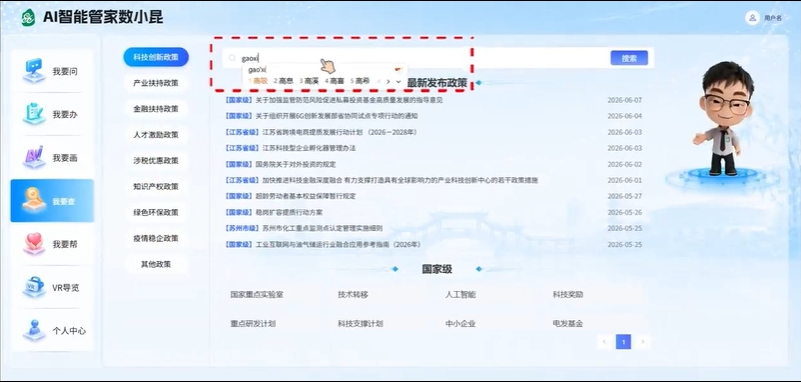This screenshot has width=801, height=382.
Task: Switch to 人才激励政策 tab
Action: click(x=156, y=135)
